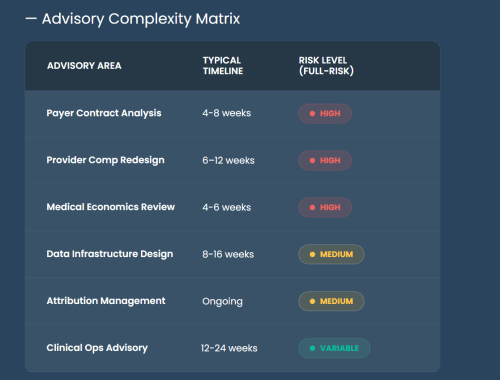
Task: Select the RISK LEVEL (FULL-RISK) column header
Action: click(326, 66)
